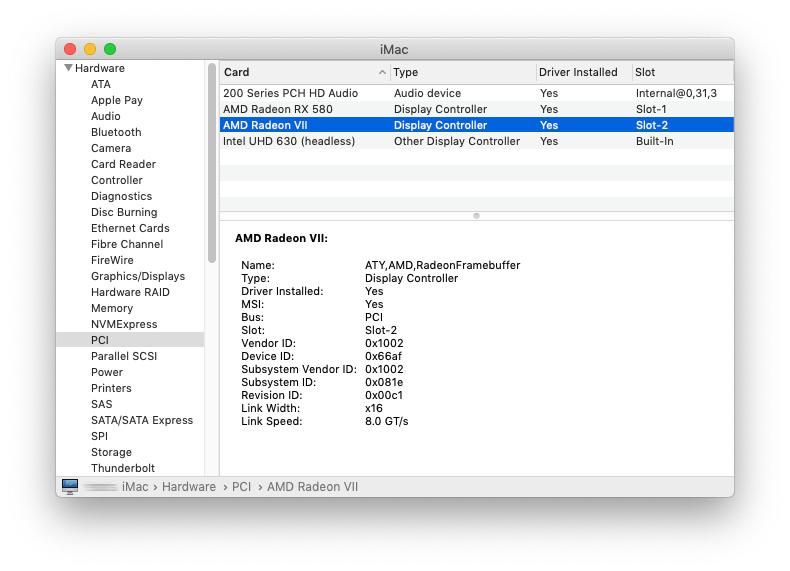Viewport: 790px width, 571px height.
Task: Click iMac in the path bar
Action: [x=135, y=487]
